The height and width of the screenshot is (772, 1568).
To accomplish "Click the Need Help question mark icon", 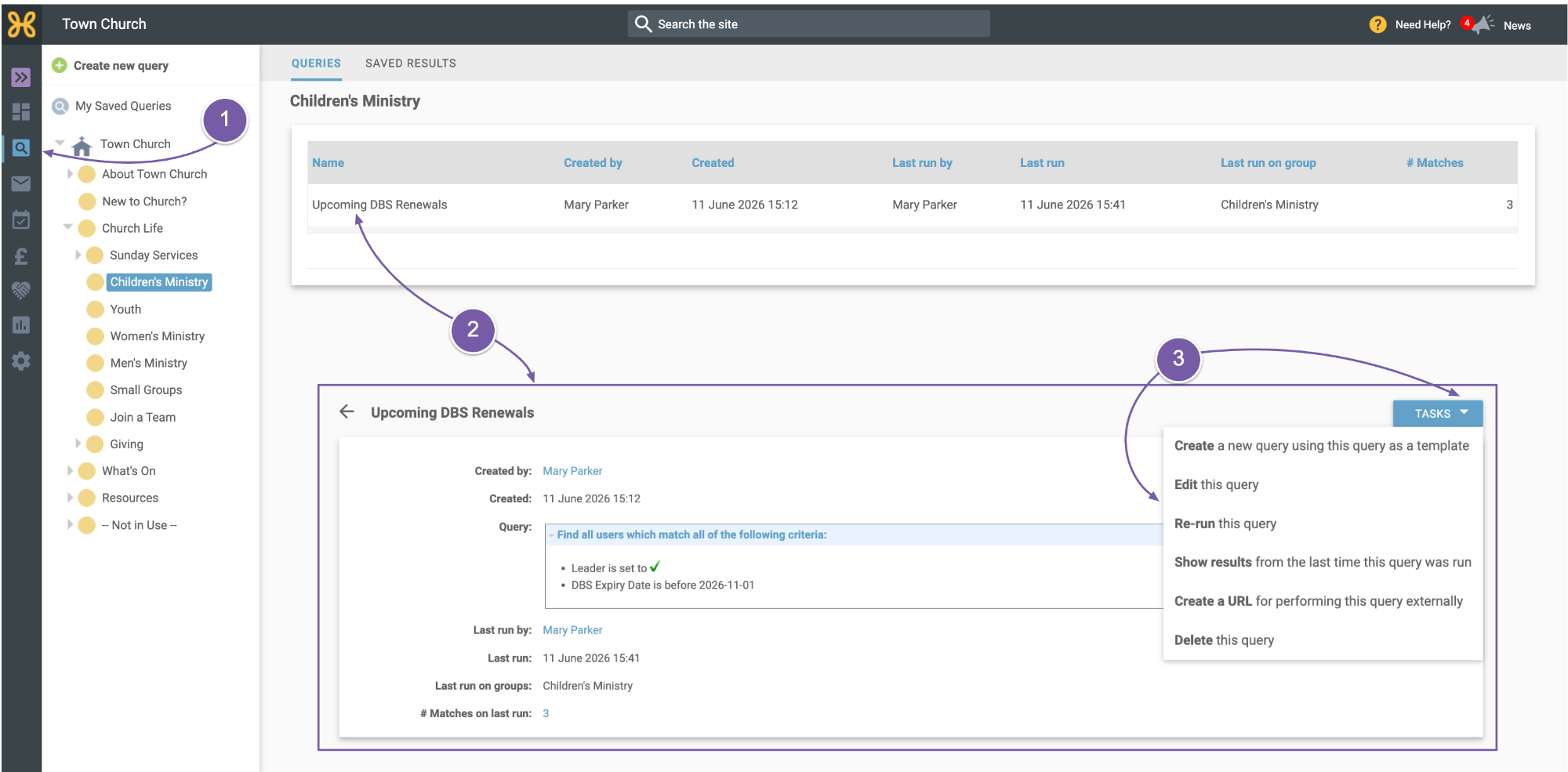I will [1377, 24].
